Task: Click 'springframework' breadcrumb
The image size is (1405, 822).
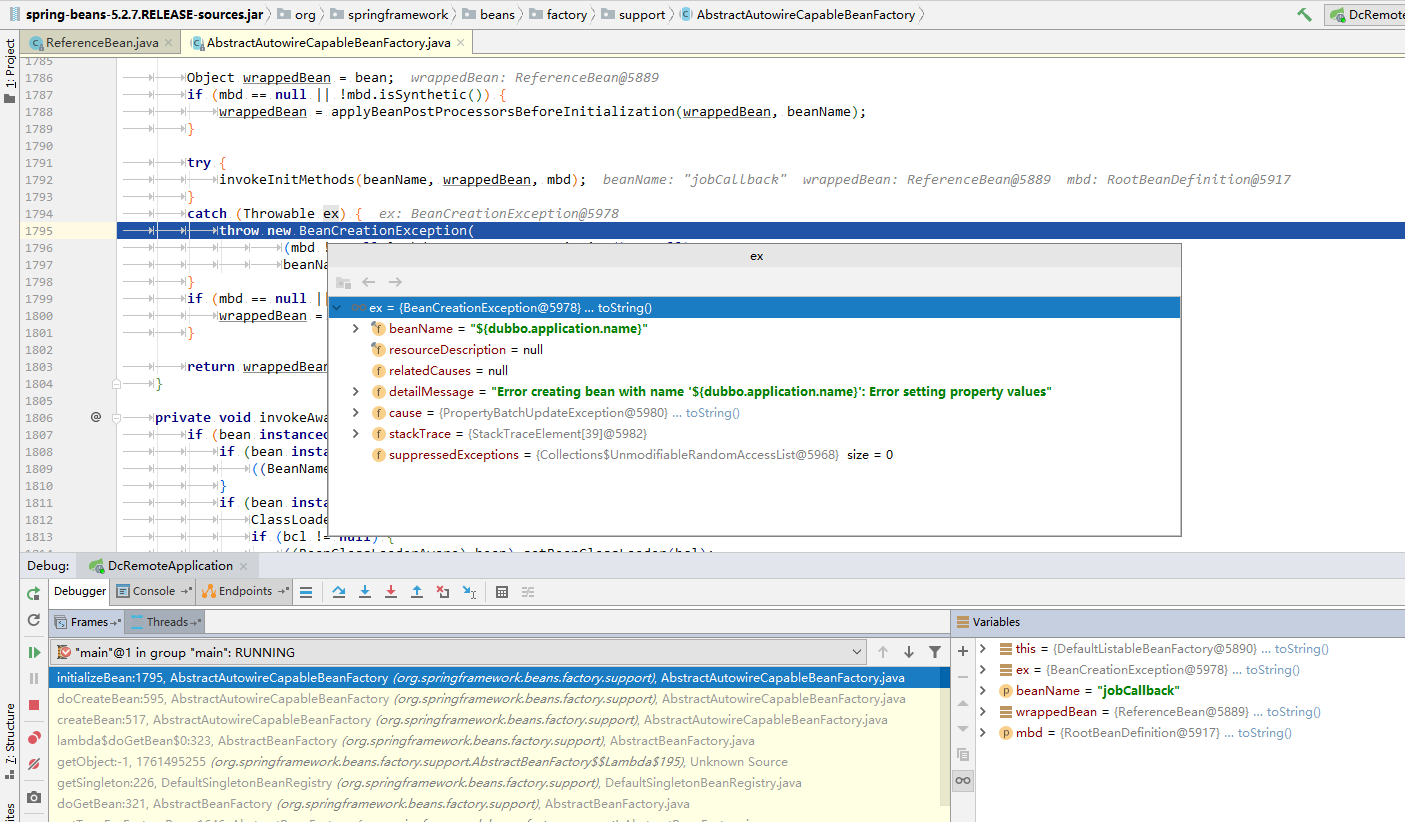Action: (390, 14)
